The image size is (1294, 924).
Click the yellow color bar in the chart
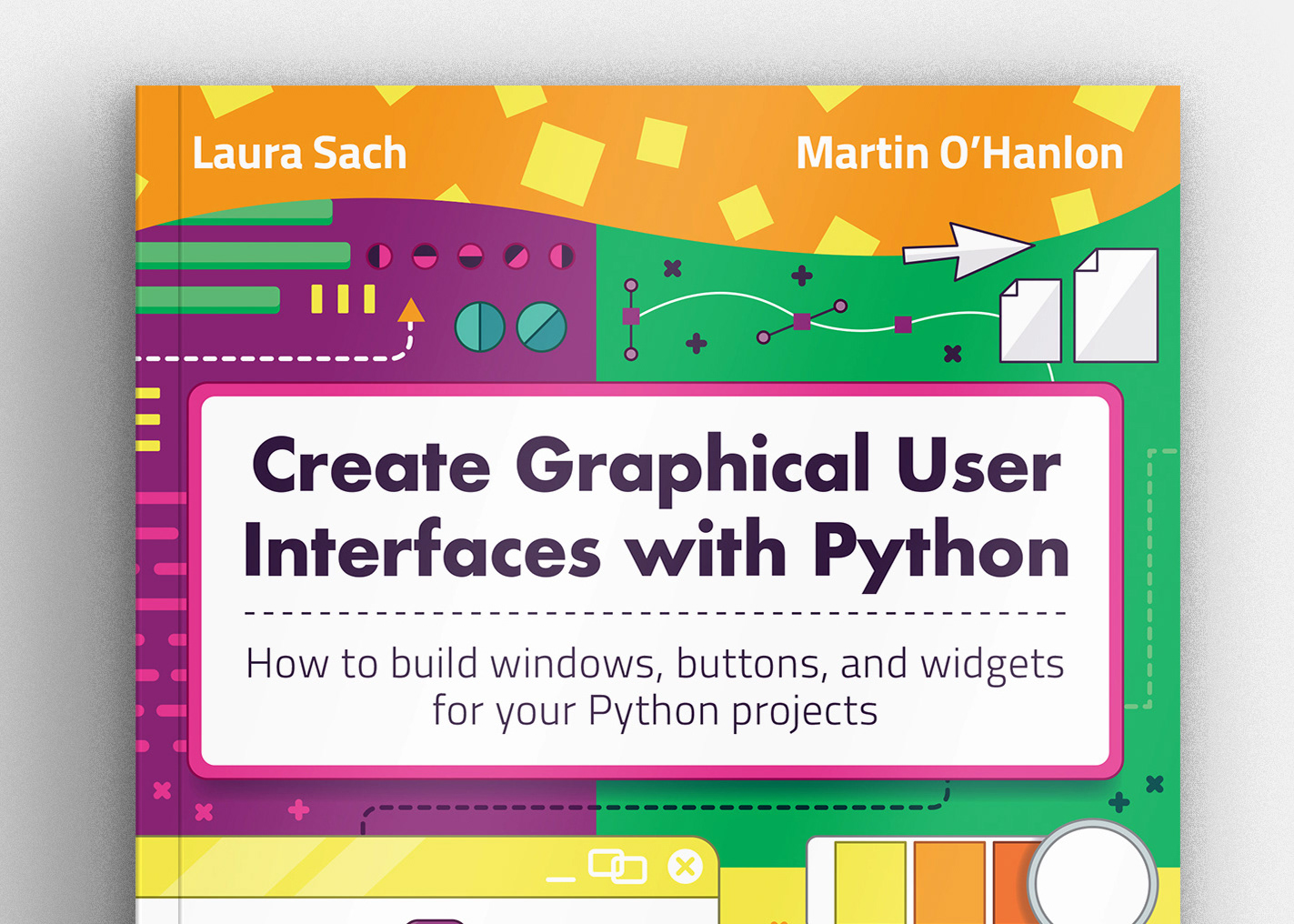869,882
